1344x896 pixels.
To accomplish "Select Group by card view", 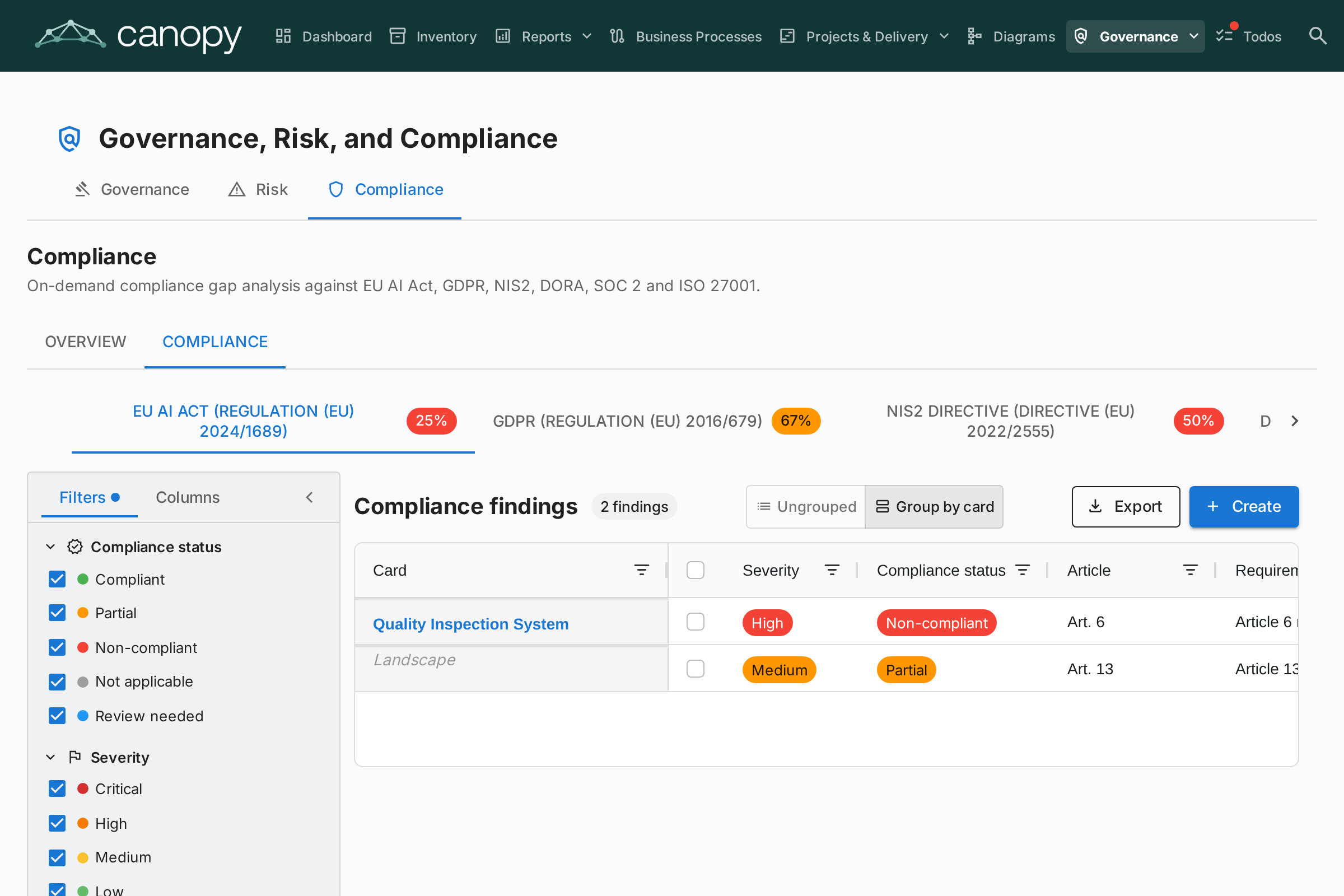I will tap(934, 506).
